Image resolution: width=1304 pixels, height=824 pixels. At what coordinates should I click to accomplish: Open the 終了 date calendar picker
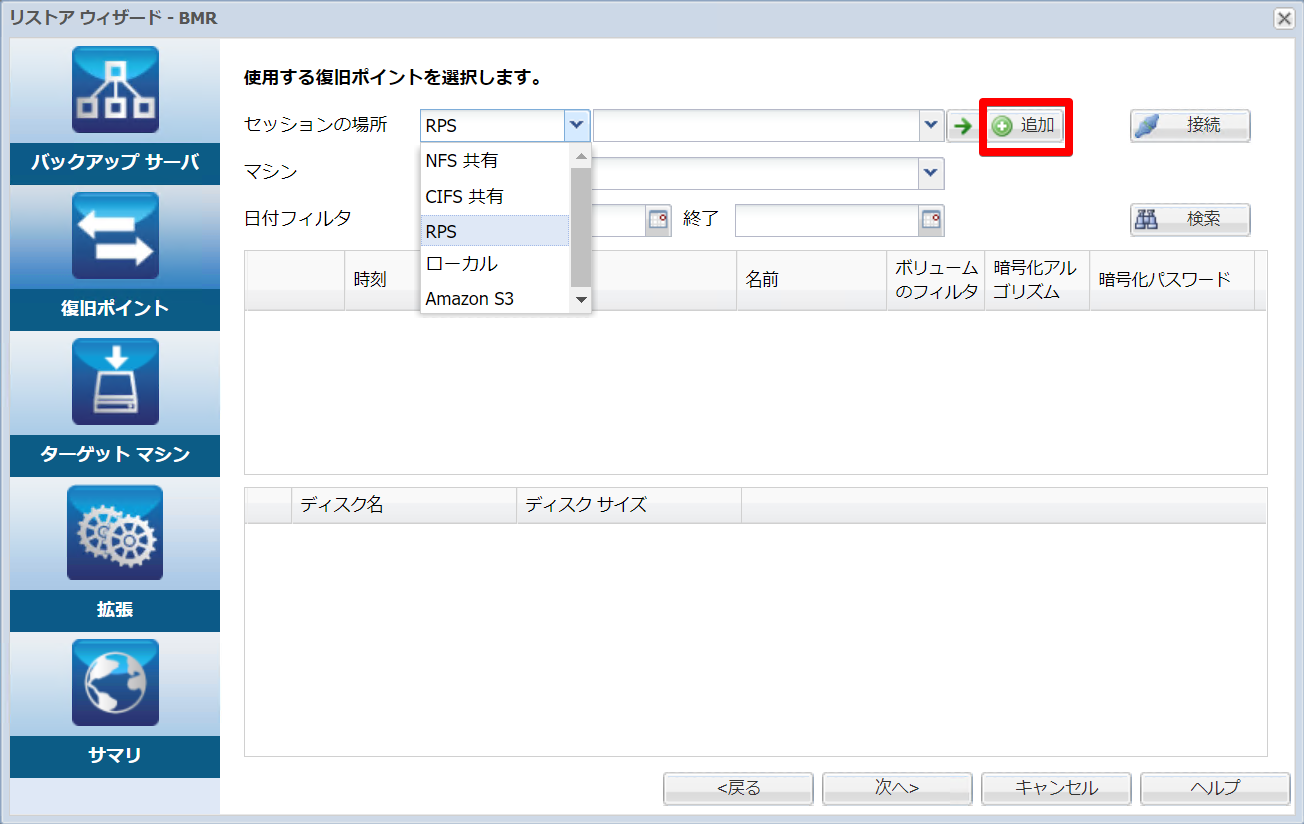point(932,221)
